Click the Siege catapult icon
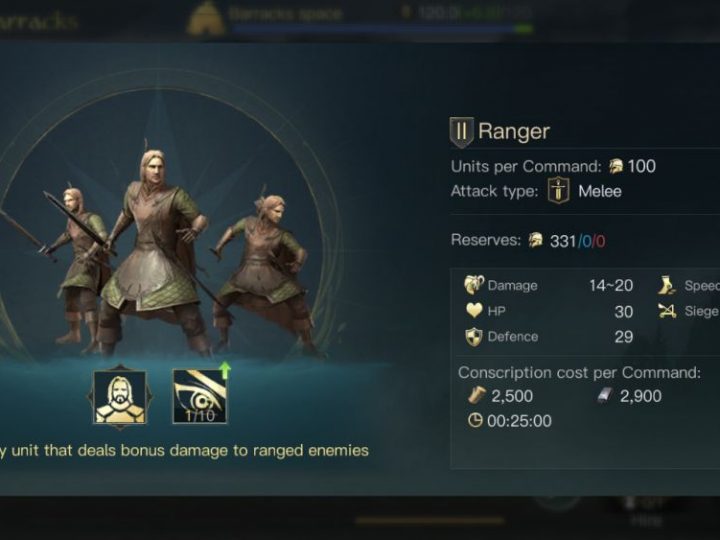The image size is (720, 540). coord(667,311)
